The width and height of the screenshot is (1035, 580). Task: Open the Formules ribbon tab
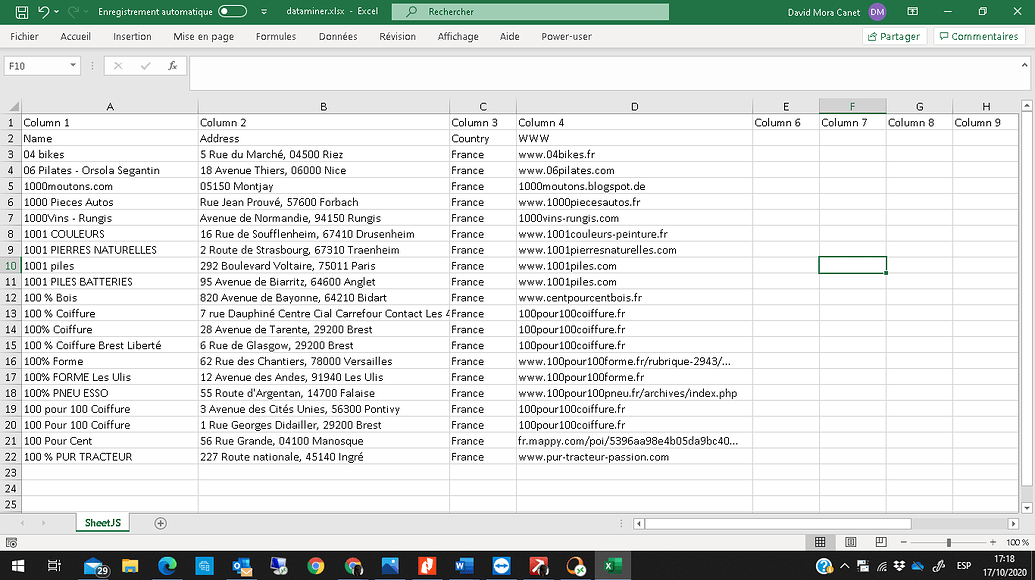click(x=276, y=36)
